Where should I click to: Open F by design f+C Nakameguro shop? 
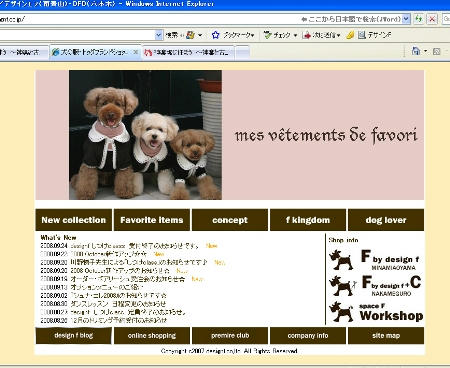click(x=391, y=286)
